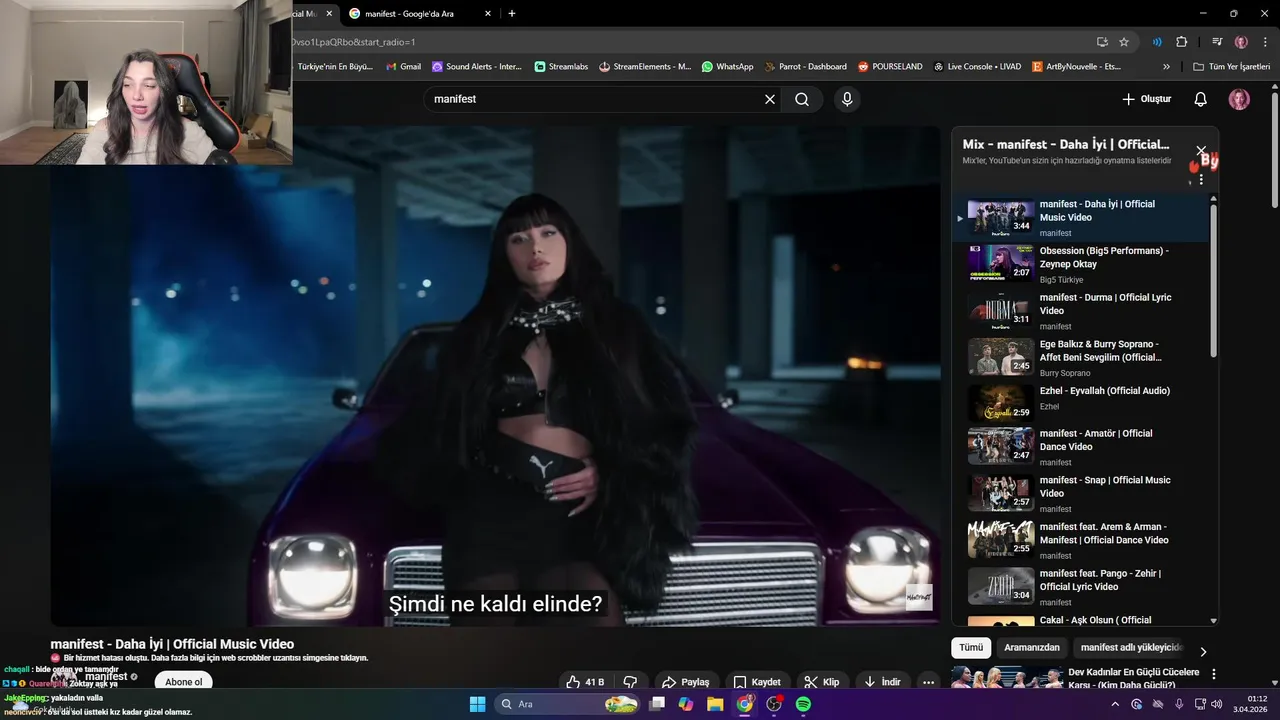Screen dimensions: 1280x720
Task: Open the Chrome profile avatar
Action: point(1241,42)
